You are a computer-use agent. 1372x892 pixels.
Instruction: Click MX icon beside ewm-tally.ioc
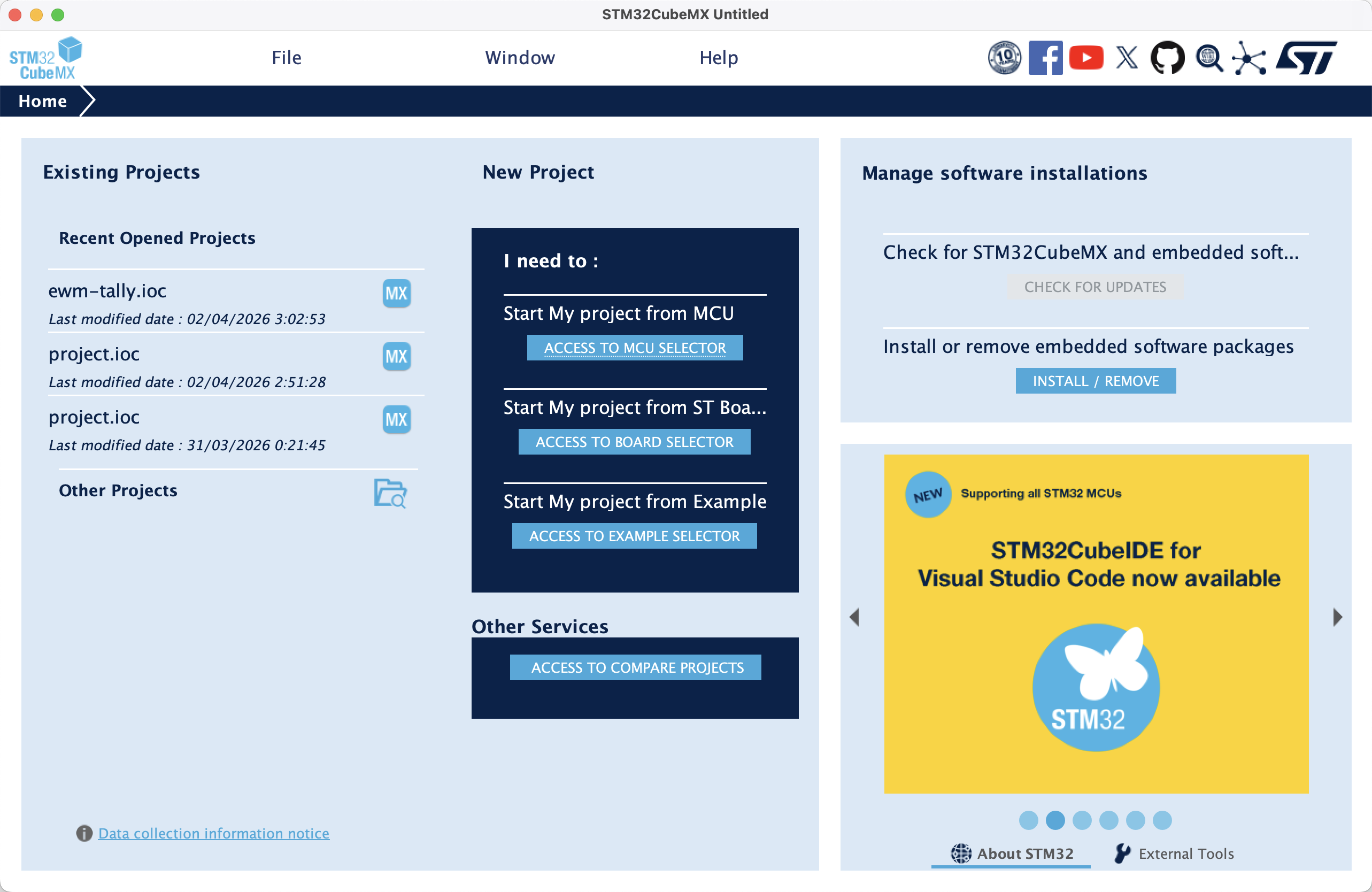coord(396,294)
